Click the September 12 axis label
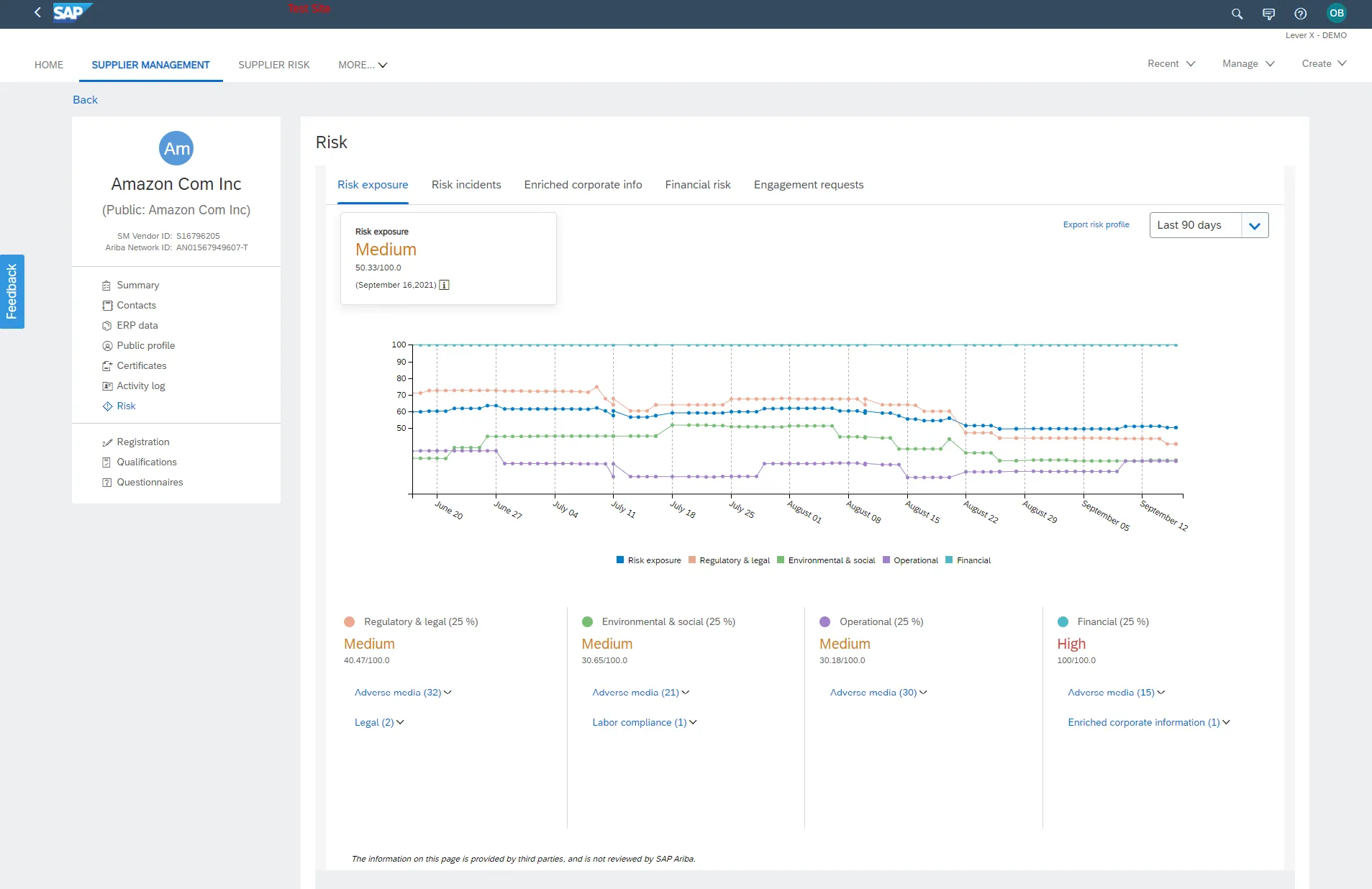The height and width of the screenshot is (889, 1372). pos(1163,516)
